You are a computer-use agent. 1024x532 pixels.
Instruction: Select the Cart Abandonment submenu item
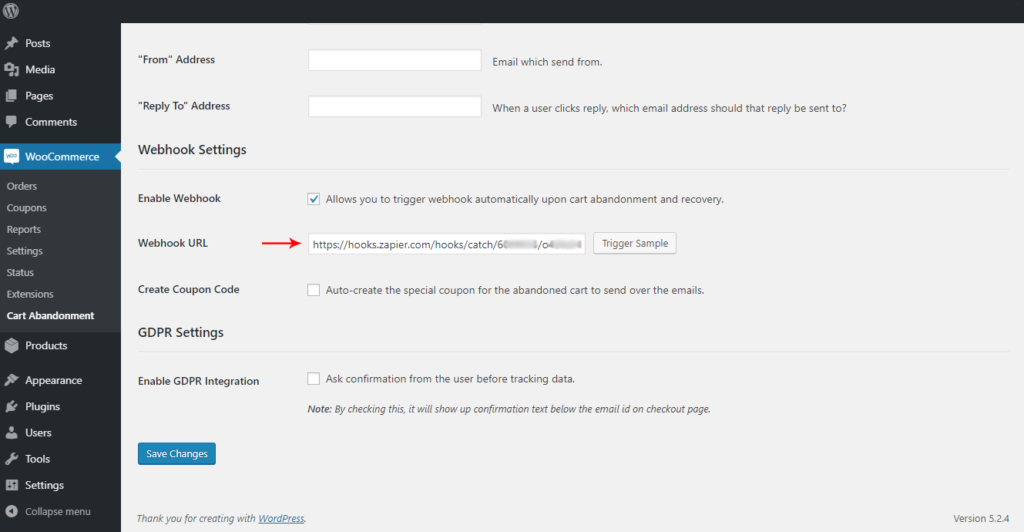click(x=50, y=315)
